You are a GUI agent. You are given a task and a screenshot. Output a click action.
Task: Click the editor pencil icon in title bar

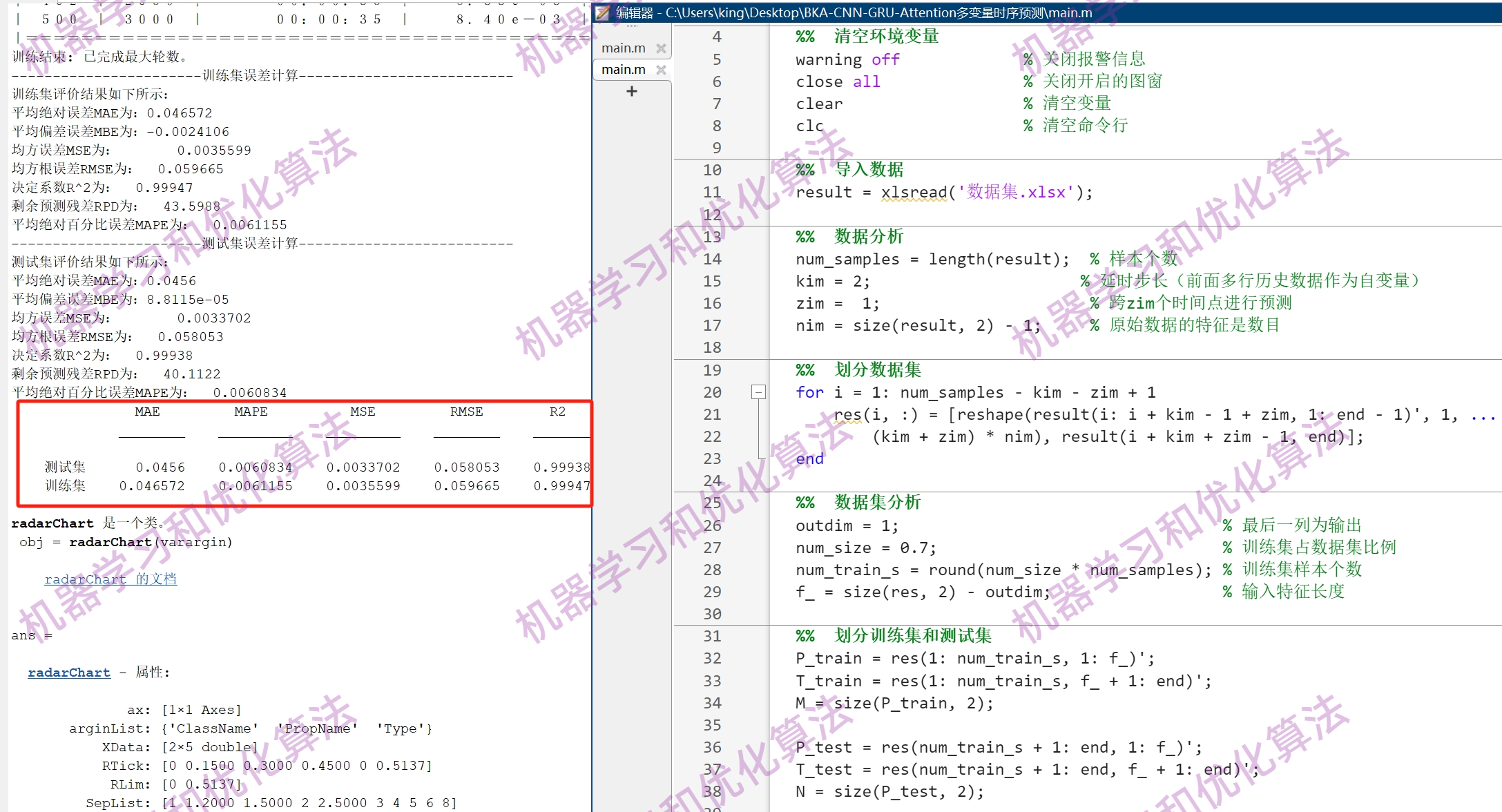pyautogui.click(x=603, y=12)
